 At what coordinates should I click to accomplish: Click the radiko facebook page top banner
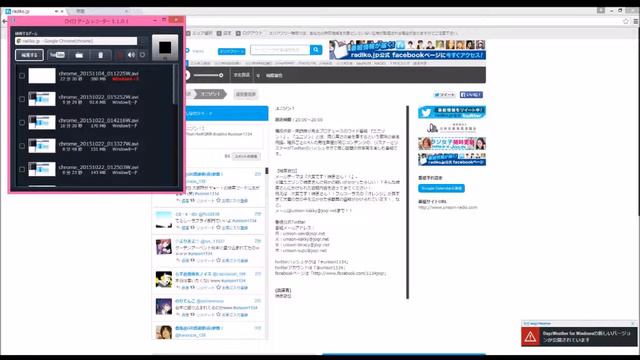[407, 50]
